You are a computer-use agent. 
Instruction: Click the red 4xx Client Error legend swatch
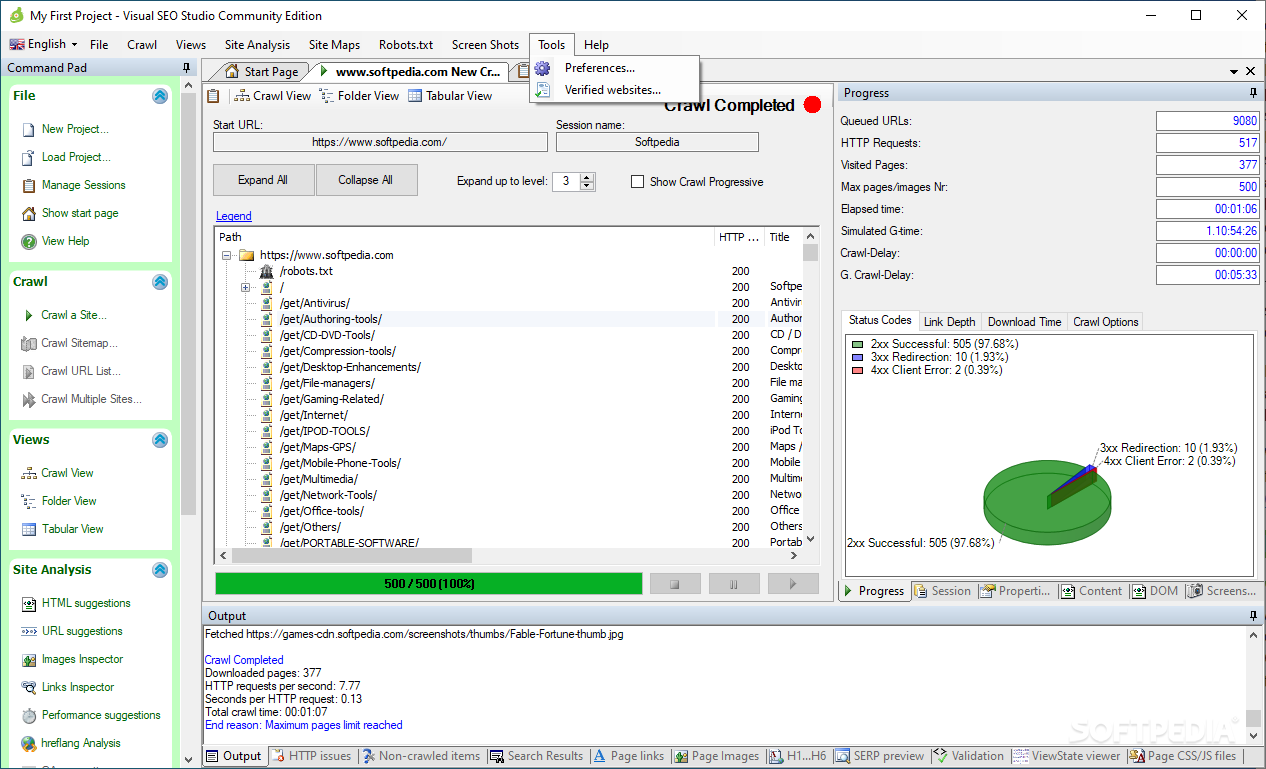(857, 369)
